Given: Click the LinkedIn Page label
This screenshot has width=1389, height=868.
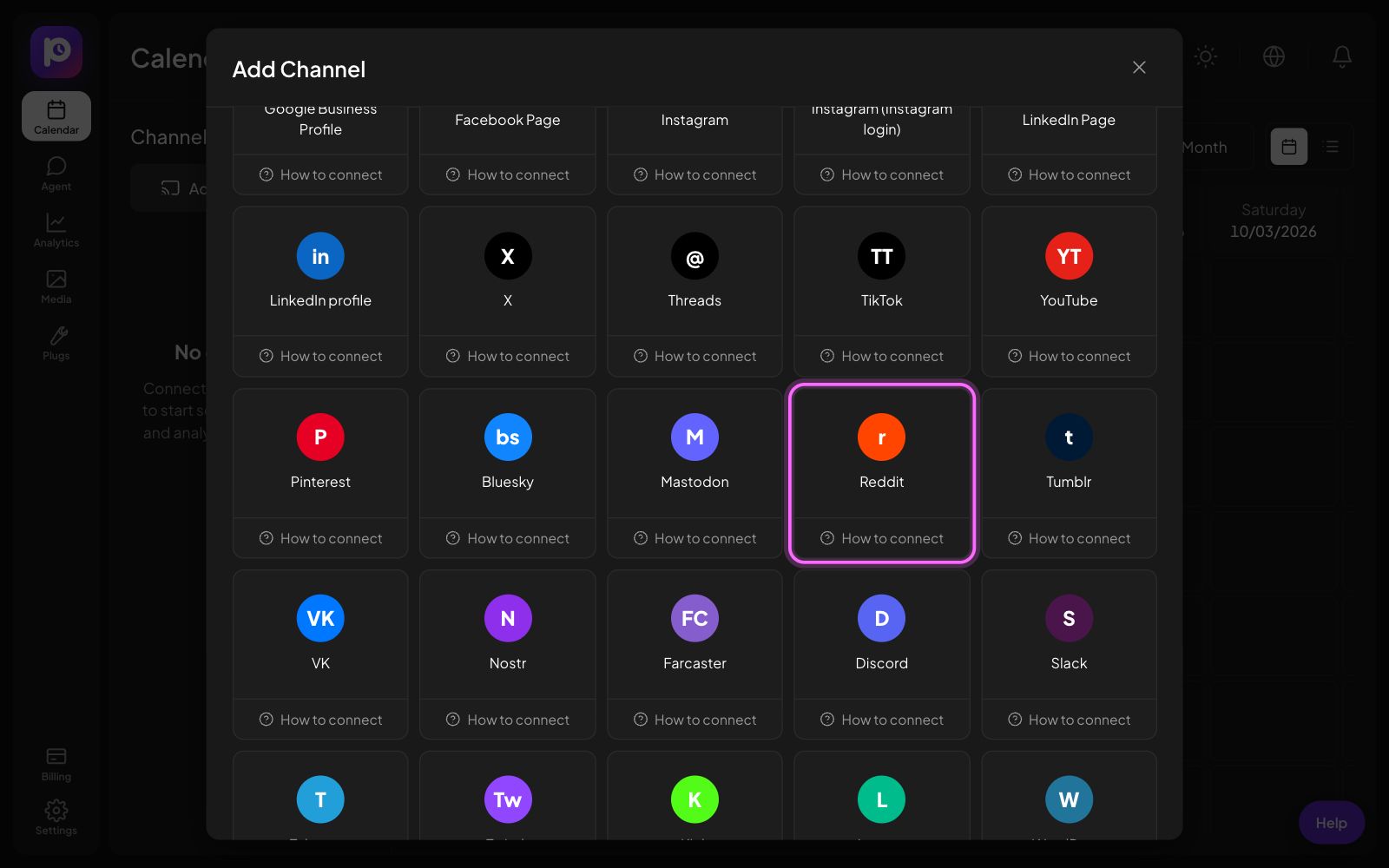Looking at the screenshot, I should [1069, 120].
